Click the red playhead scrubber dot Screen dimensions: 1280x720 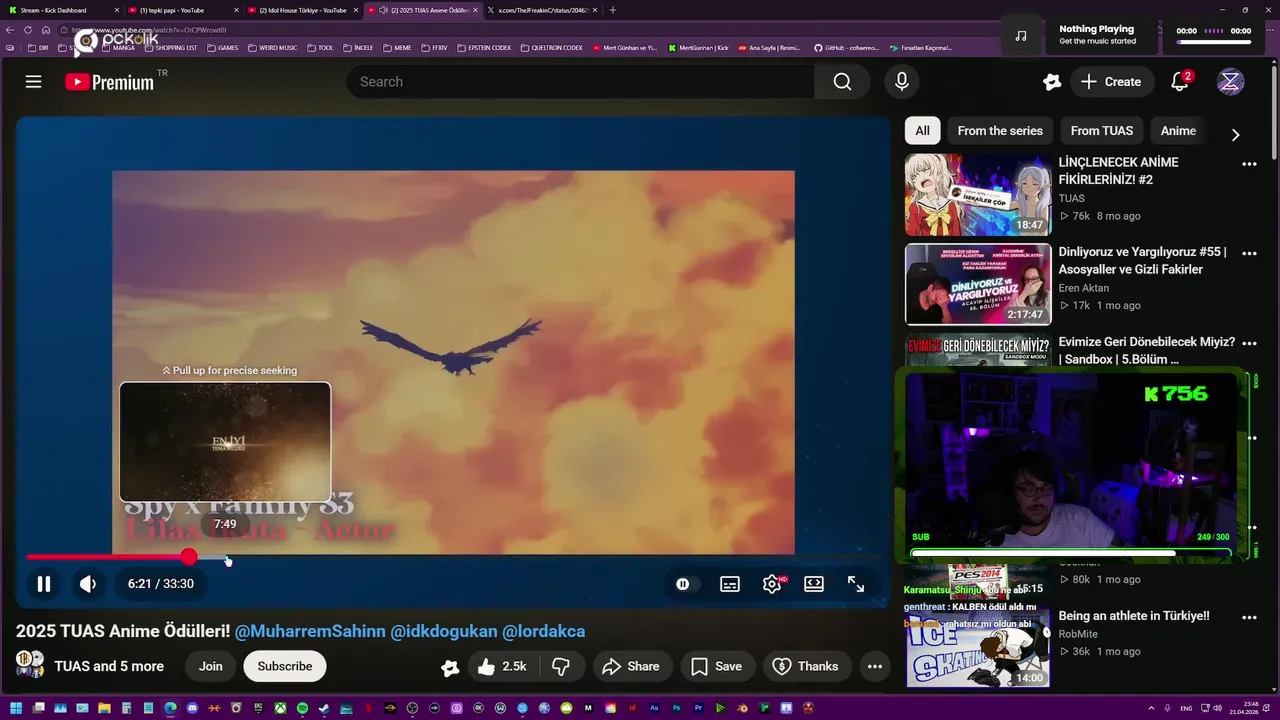(x=189, y=557)
